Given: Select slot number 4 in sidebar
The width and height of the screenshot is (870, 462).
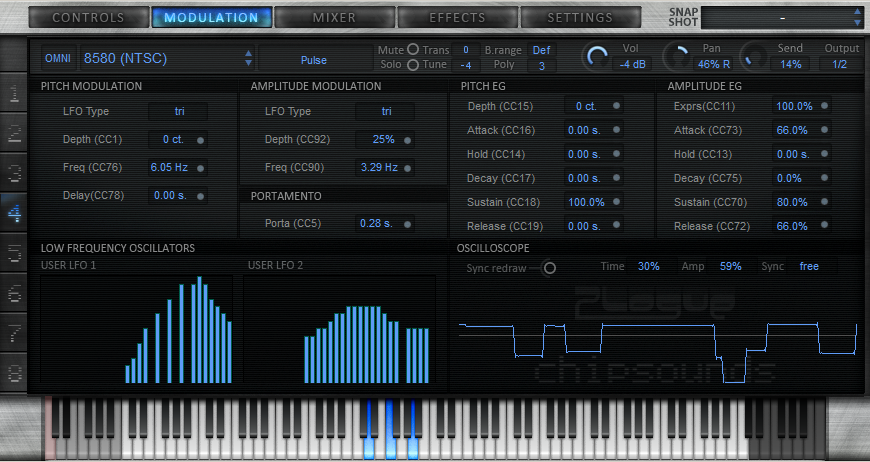Looking at the screenshot, I should click(14, 212).
